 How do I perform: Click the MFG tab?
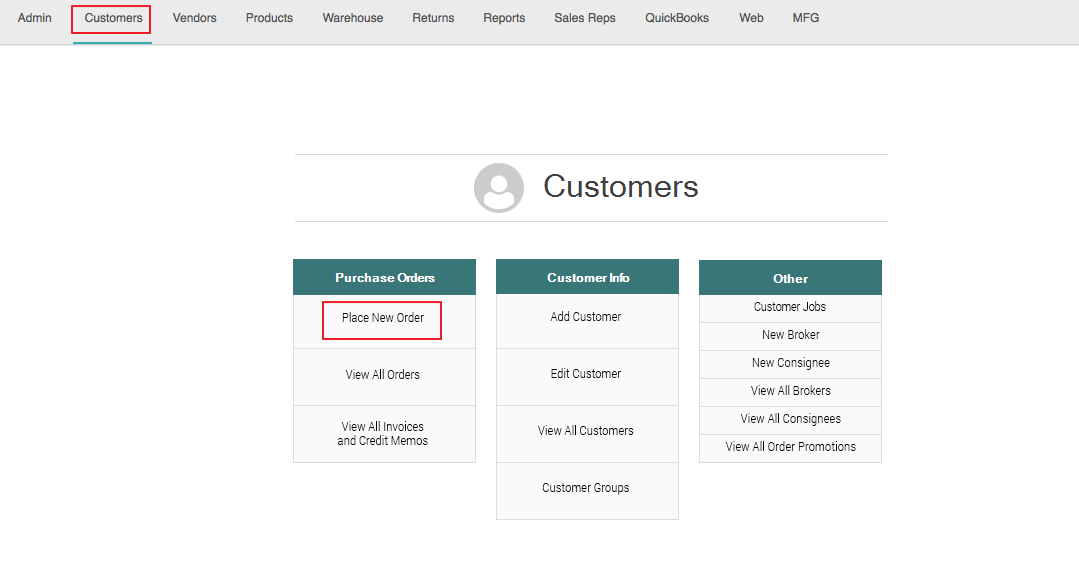805,18
